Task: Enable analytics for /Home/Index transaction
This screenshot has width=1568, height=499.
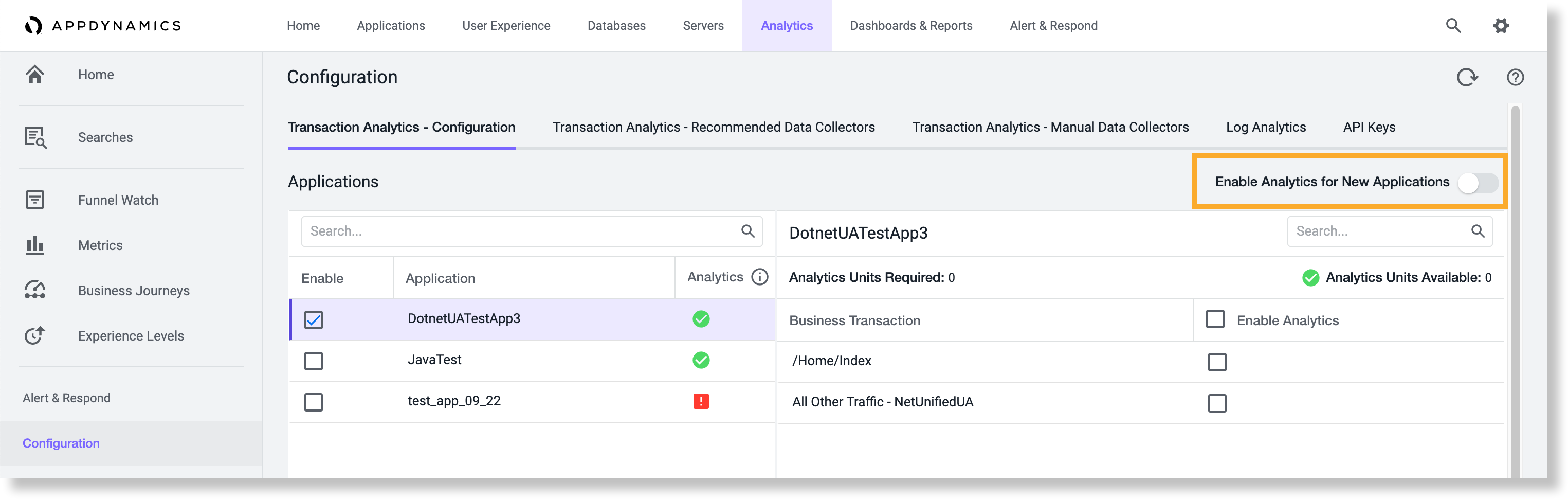Action: (1217, 362)
